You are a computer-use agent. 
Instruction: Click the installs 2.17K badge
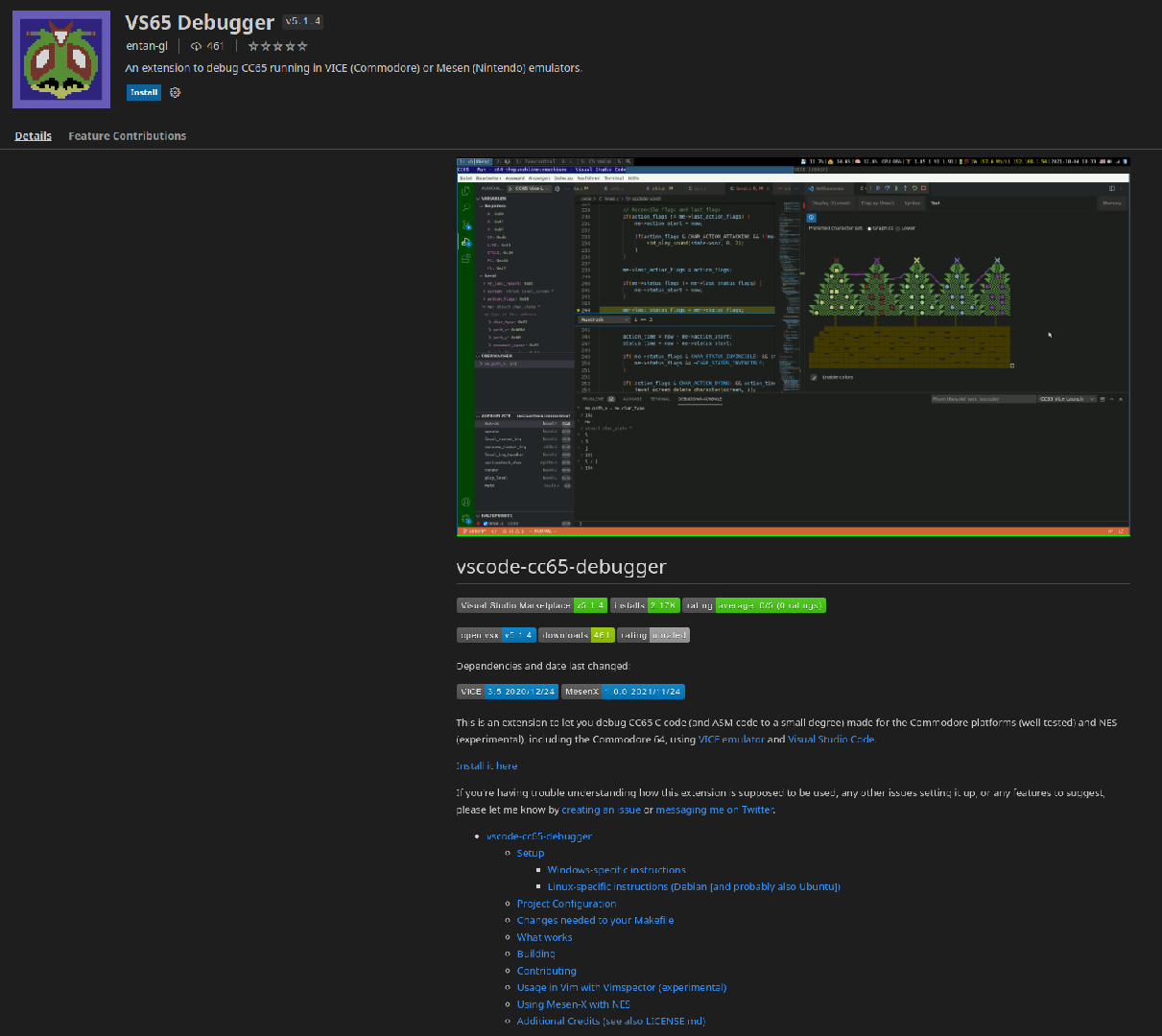(646, 605)
